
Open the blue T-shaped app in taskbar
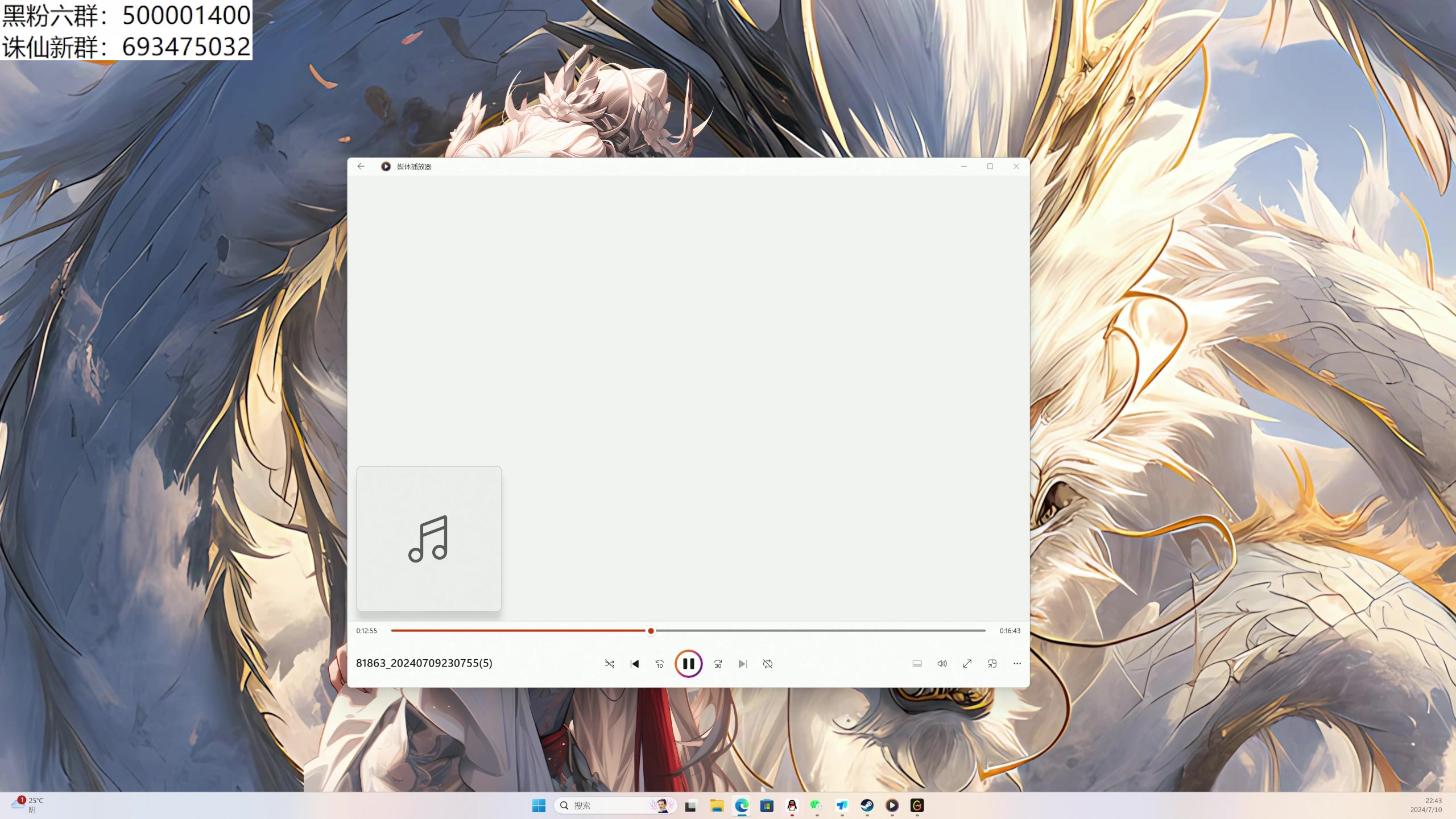[x=842, y=805]
